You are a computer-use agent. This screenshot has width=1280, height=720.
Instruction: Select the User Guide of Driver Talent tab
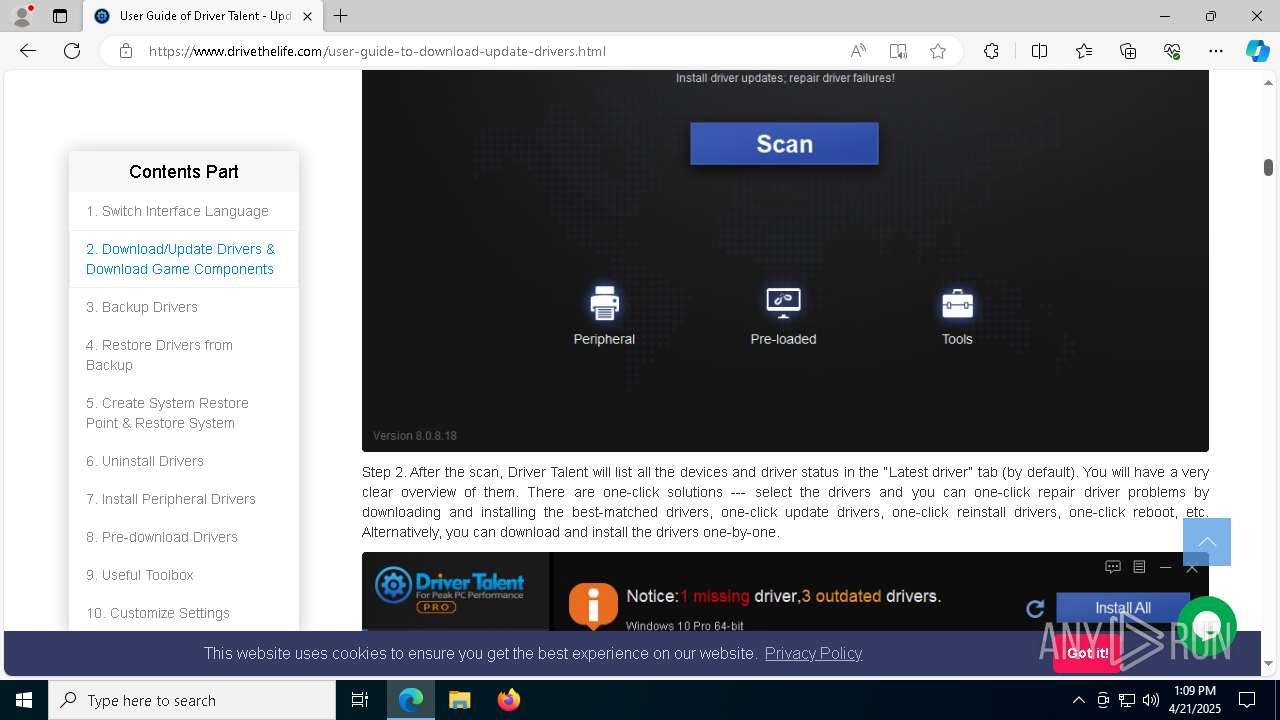(203, 16)
